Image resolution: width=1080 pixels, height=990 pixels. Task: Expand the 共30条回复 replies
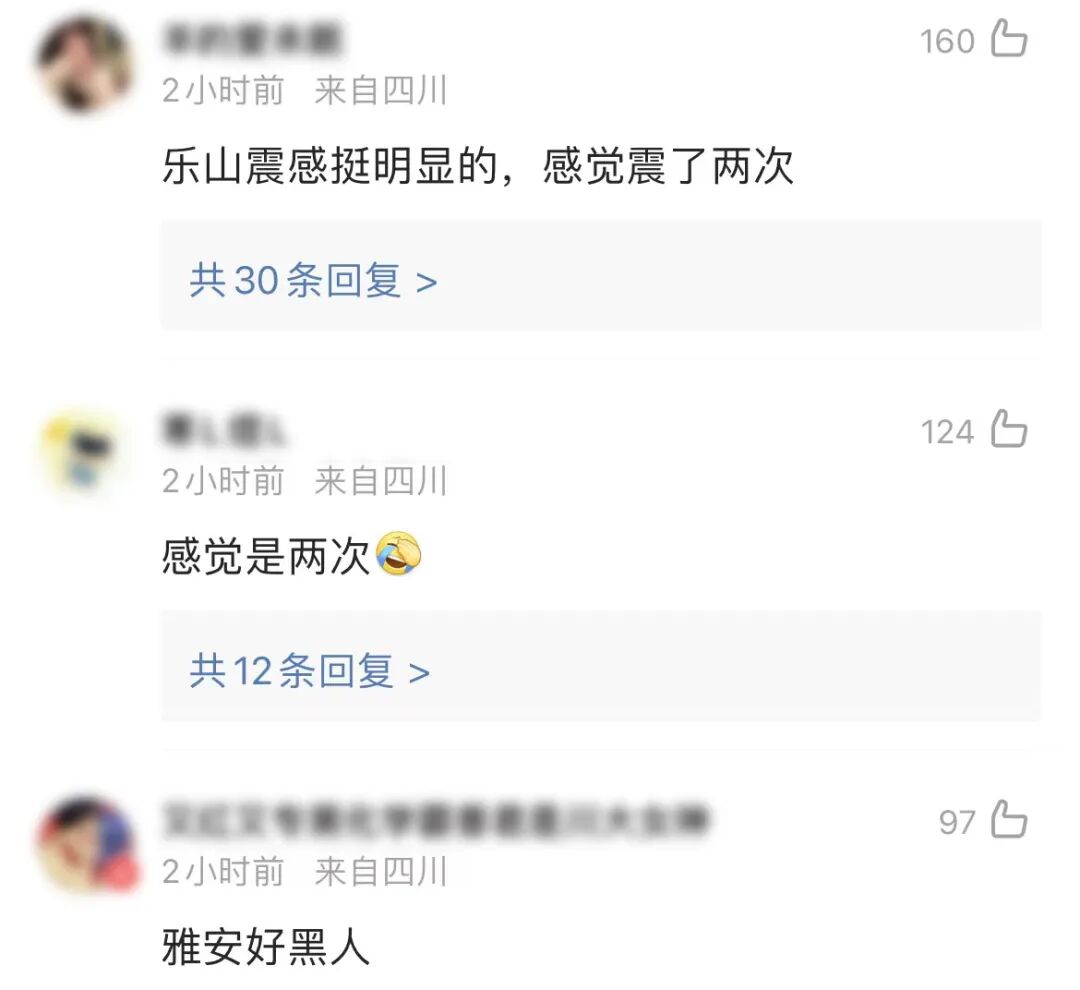click(601, 276)
